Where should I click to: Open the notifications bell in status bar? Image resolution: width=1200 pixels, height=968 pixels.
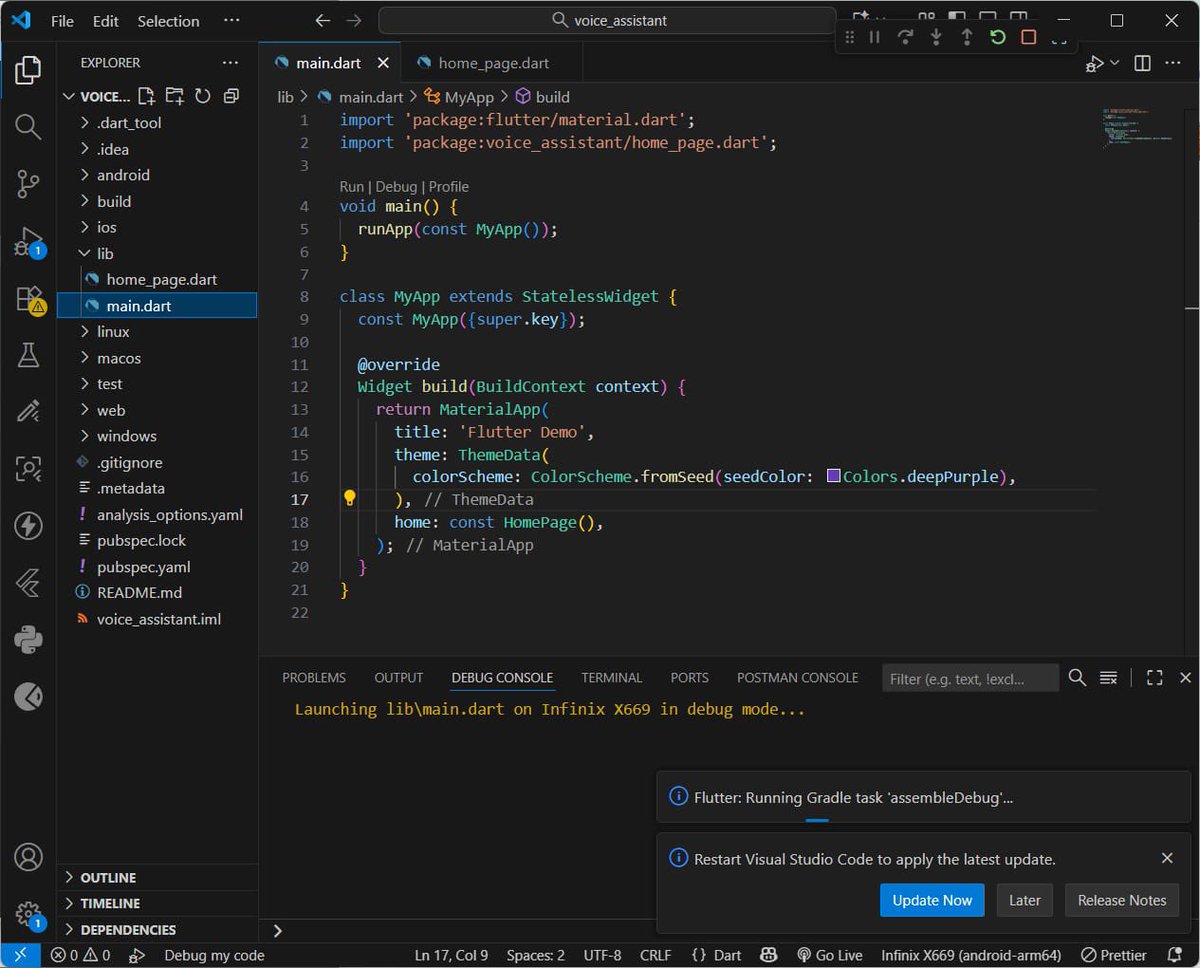tap(1175, 955)
